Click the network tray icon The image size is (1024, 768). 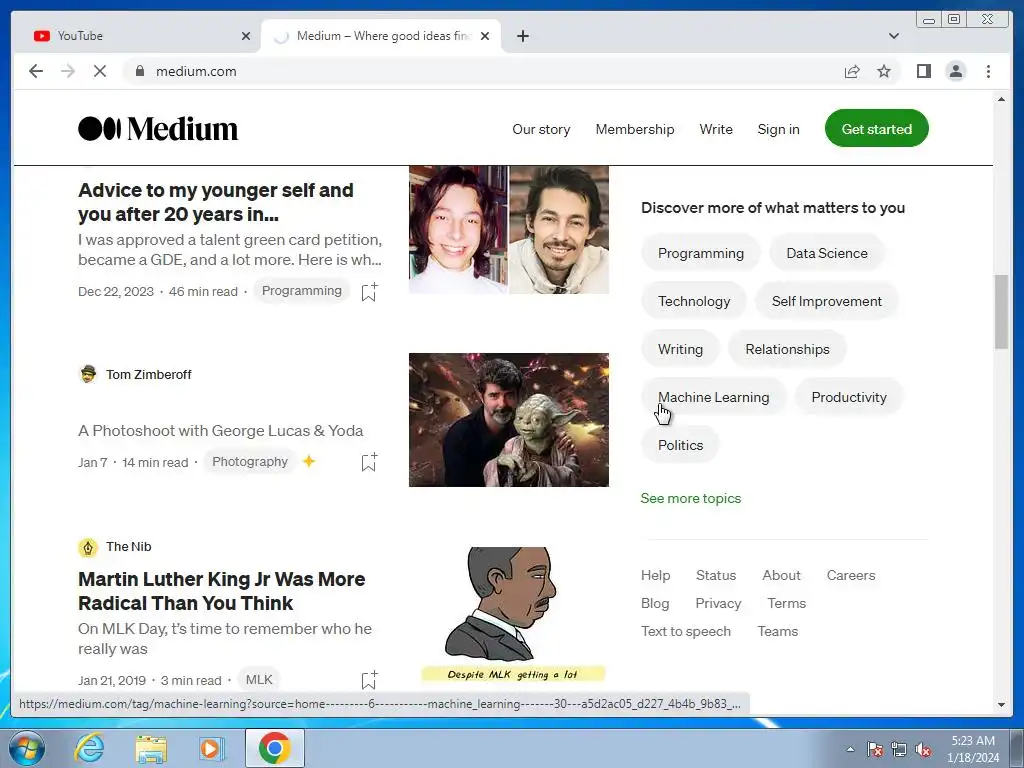pyautogui.click(x=899, y=749)
